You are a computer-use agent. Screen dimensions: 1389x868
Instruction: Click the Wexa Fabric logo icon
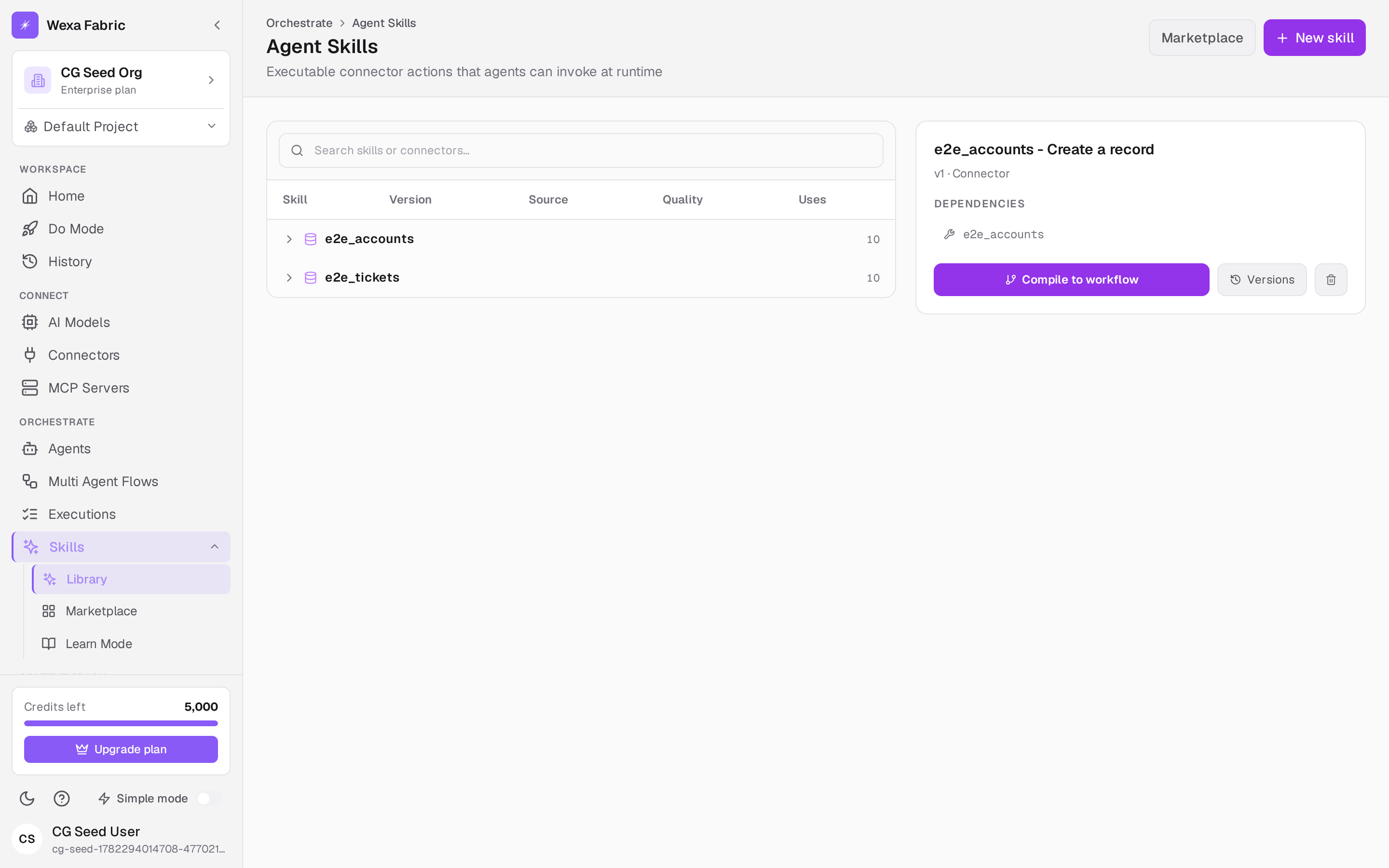(25, 25)
